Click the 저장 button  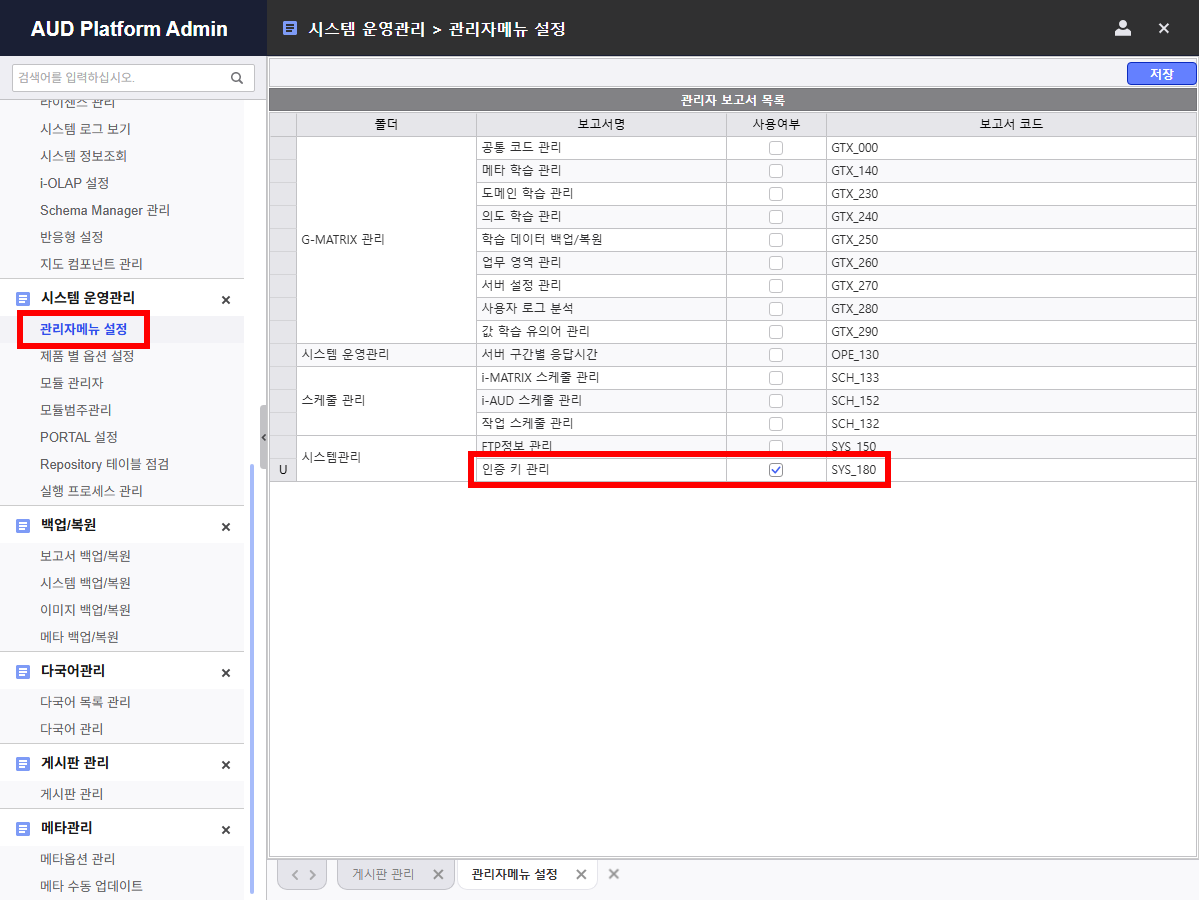pos(1161,74)
